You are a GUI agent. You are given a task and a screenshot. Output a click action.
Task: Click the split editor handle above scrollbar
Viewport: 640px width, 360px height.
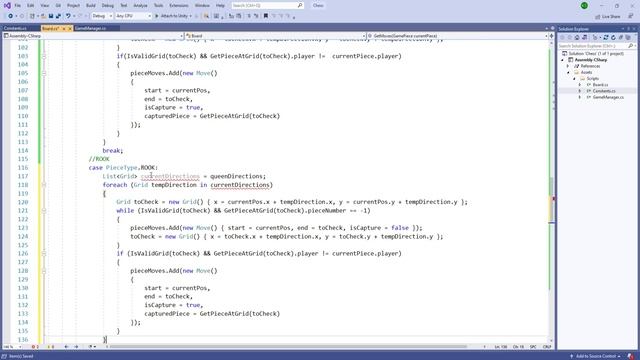(551, 36)
